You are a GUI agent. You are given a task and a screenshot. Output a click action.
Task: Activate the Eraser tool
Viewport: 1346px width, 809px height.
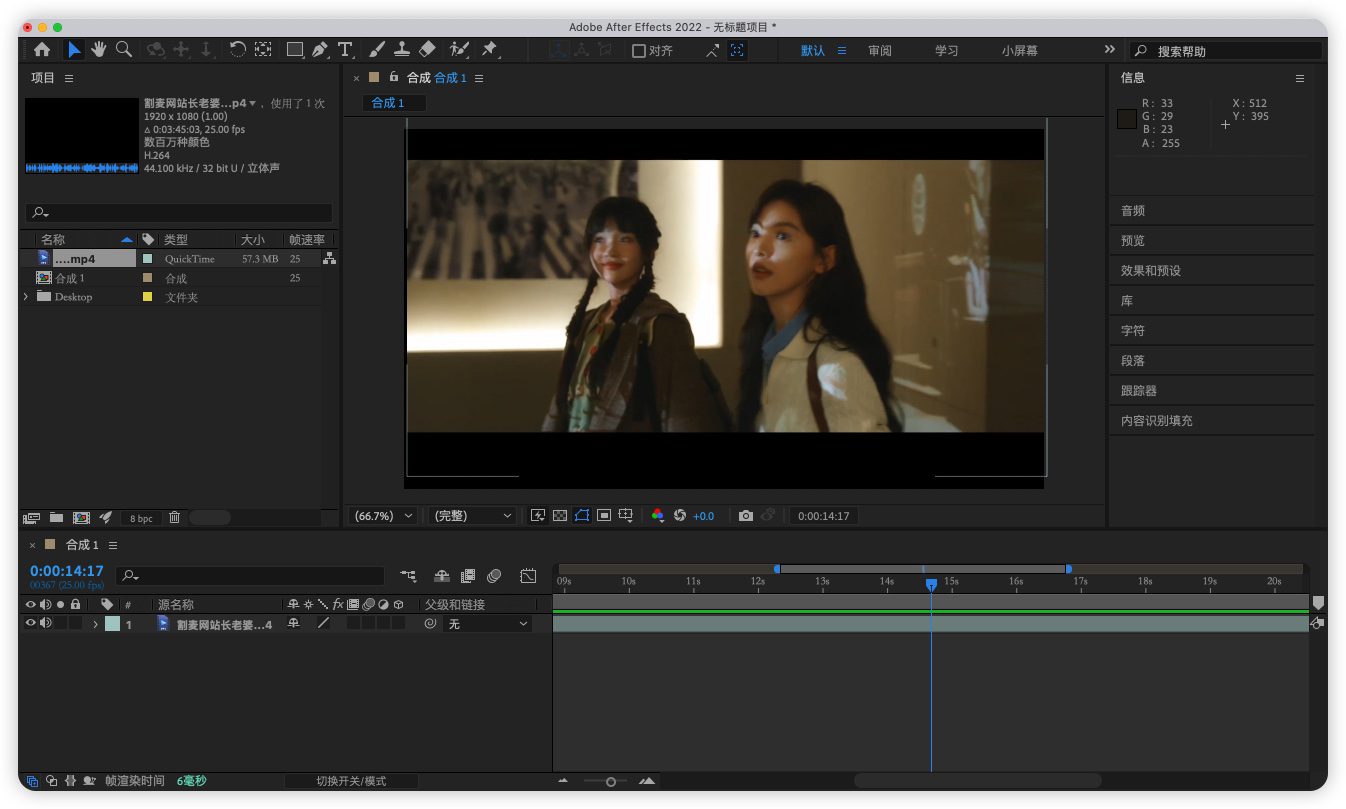pyautogui.click(x=427, y=49)
